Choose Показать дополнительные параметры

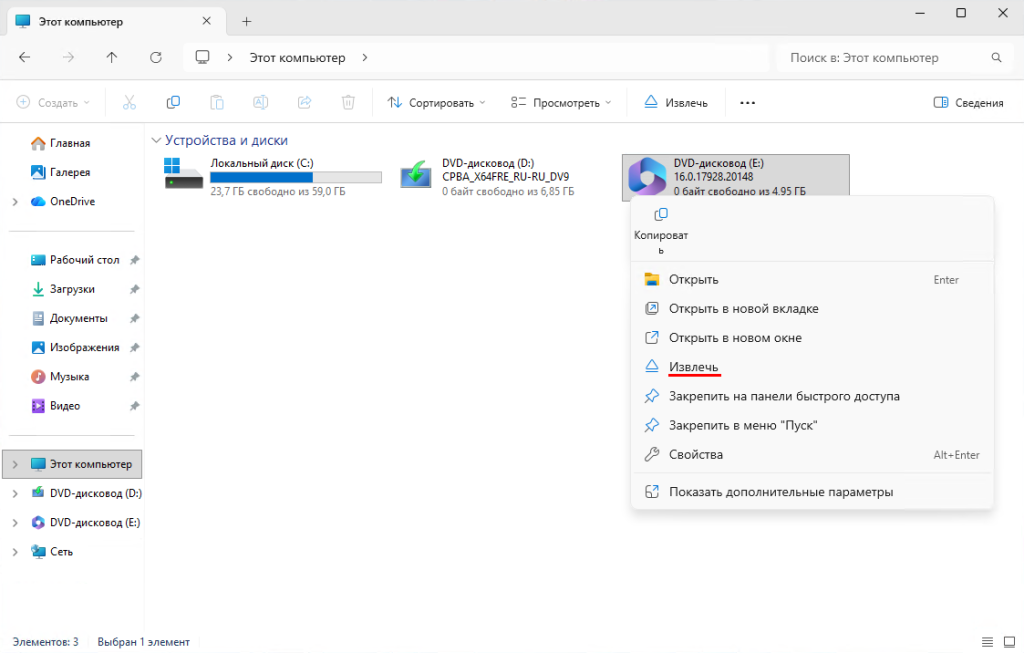click(x=812, y=492)
